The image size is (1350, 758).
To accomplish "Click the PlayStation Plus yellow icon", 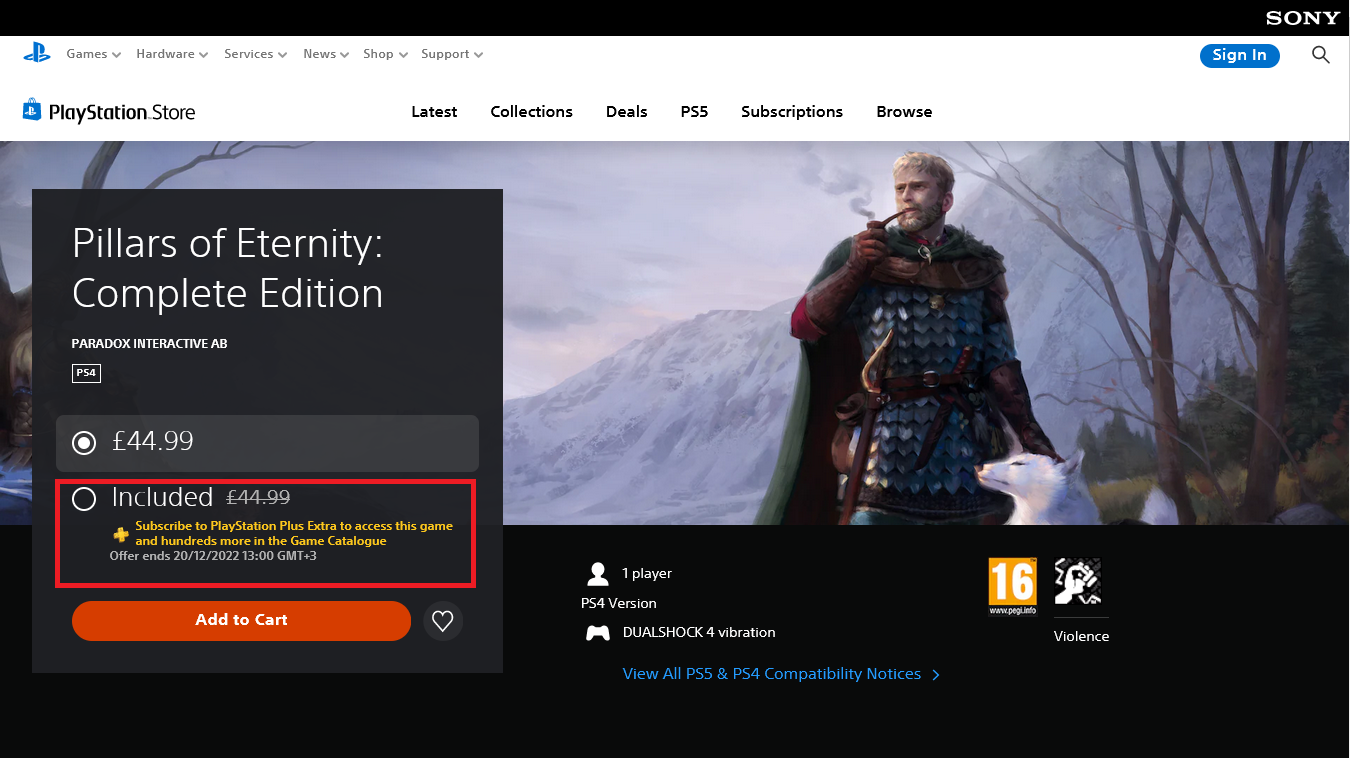I will pyautogui.click(x=121, y=534).
